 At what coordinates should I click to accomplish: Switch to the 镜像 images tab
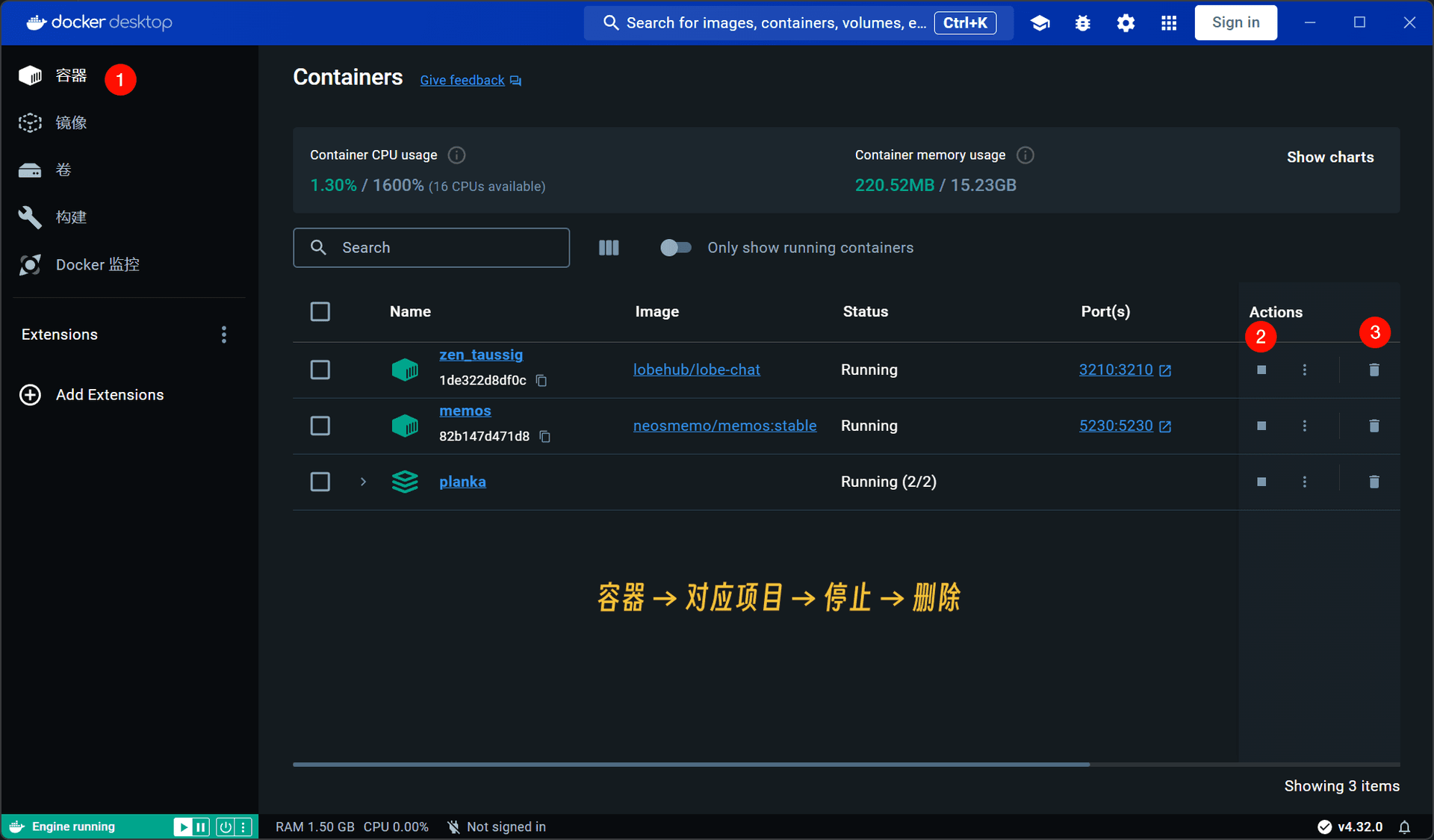pos(70,123)
